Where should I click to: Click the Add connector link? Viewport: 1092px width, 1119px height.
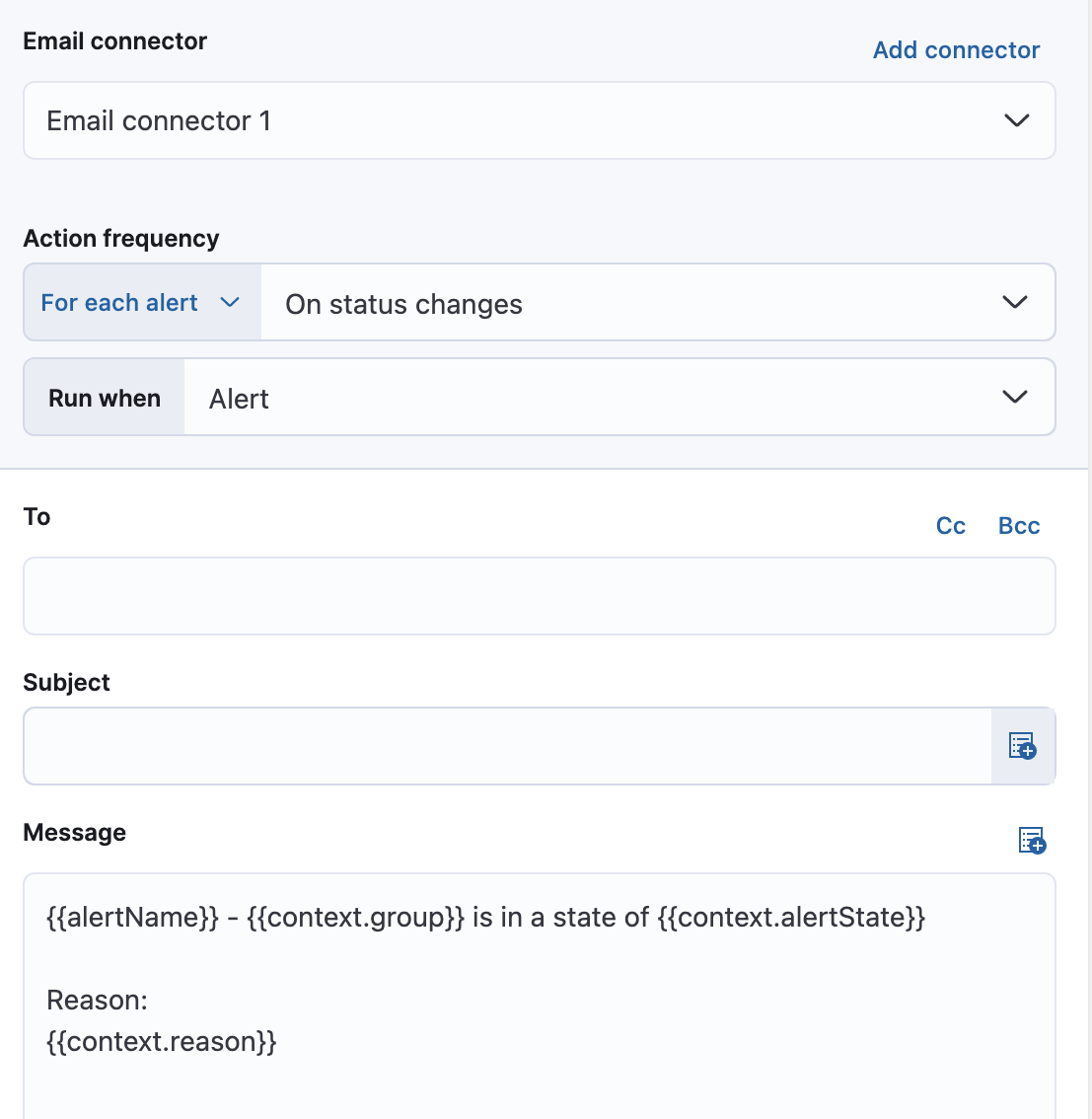(955, 49)
